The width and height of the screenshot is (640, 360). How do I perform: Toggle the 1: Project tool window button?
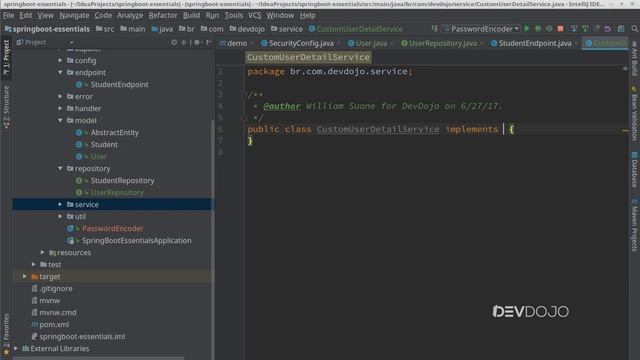tap(6, 57)
